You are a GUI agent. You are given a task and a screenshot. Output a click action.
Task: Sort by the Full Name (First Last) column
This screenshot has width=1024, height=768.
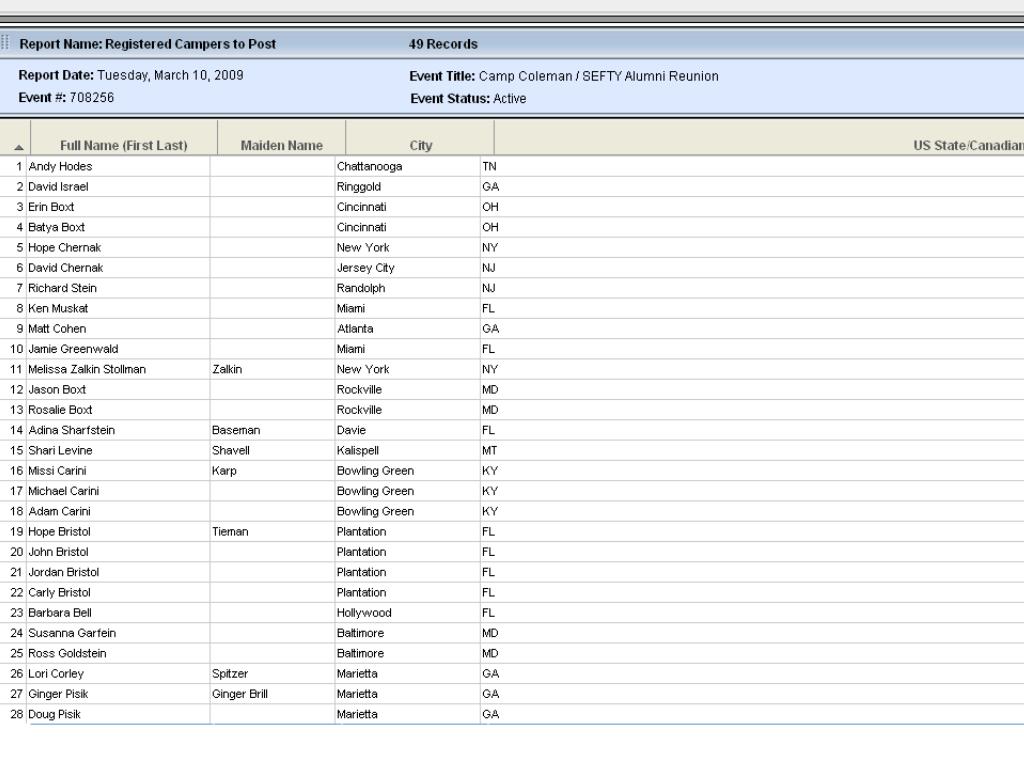click(x=123, y=145)
